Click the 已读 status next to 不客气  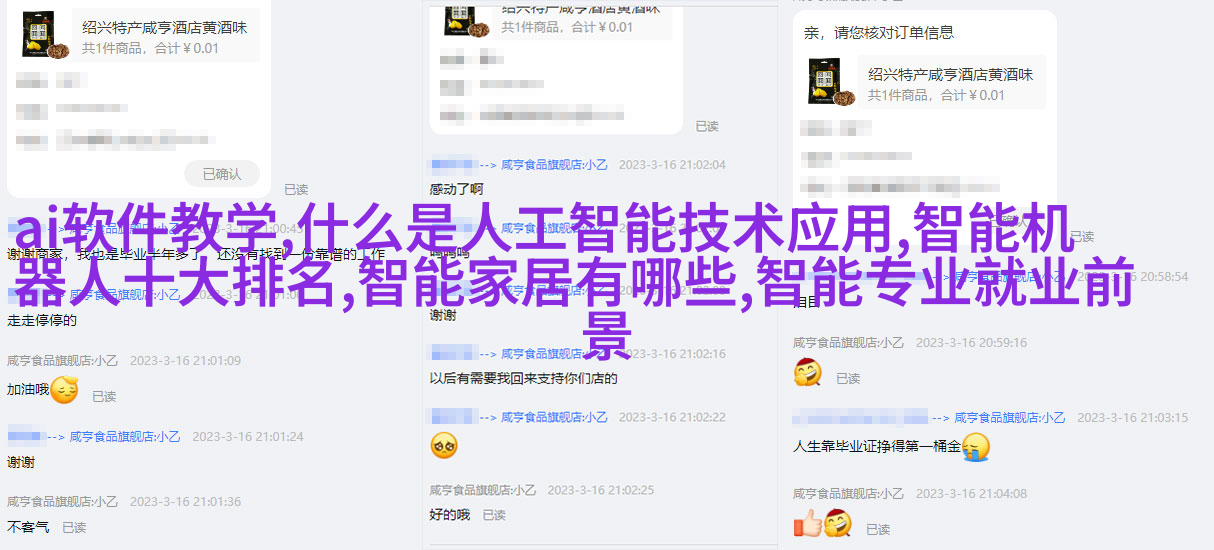tap(74, 527)
